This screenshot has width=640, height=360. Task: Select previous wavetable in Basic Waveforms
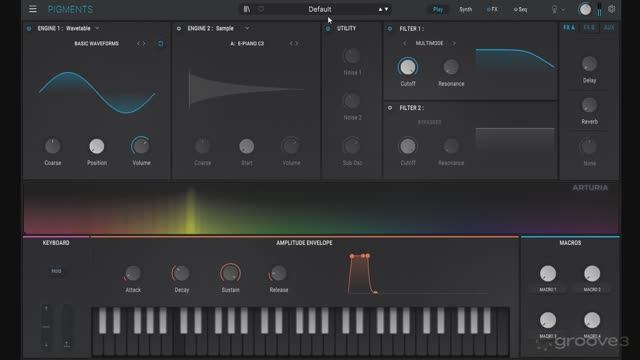point(138,43)
